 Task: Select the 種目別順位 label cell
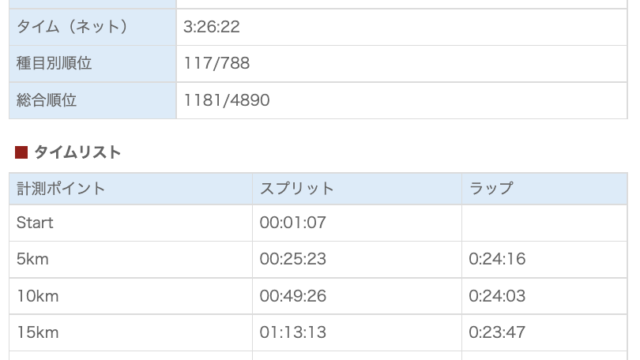[x=93, y=64]
